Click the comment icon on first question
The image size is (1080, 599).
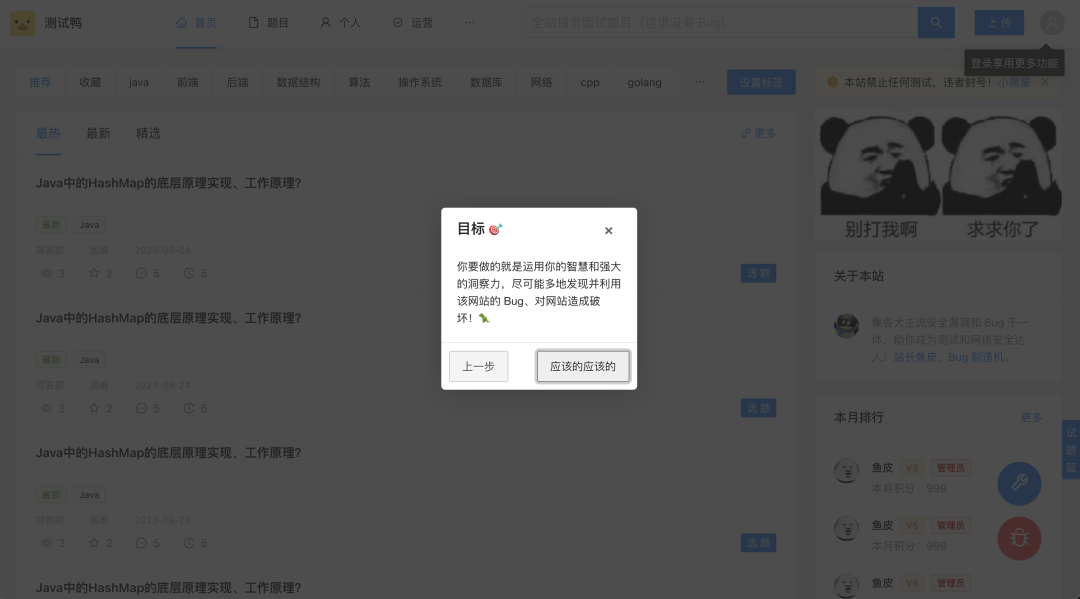(x=141, y=273)
